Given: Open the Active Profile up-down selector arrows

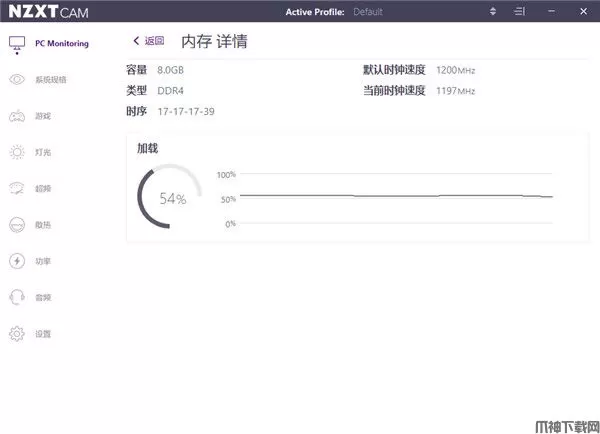Looking at the screenshot, I should point(493,11).
